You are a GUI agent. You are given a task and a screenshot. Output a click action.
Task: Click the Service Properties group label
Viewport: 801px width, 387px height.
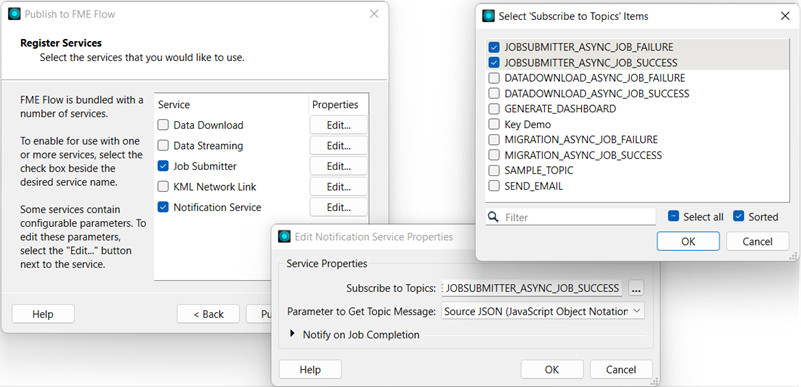click(x=326, y=264)
